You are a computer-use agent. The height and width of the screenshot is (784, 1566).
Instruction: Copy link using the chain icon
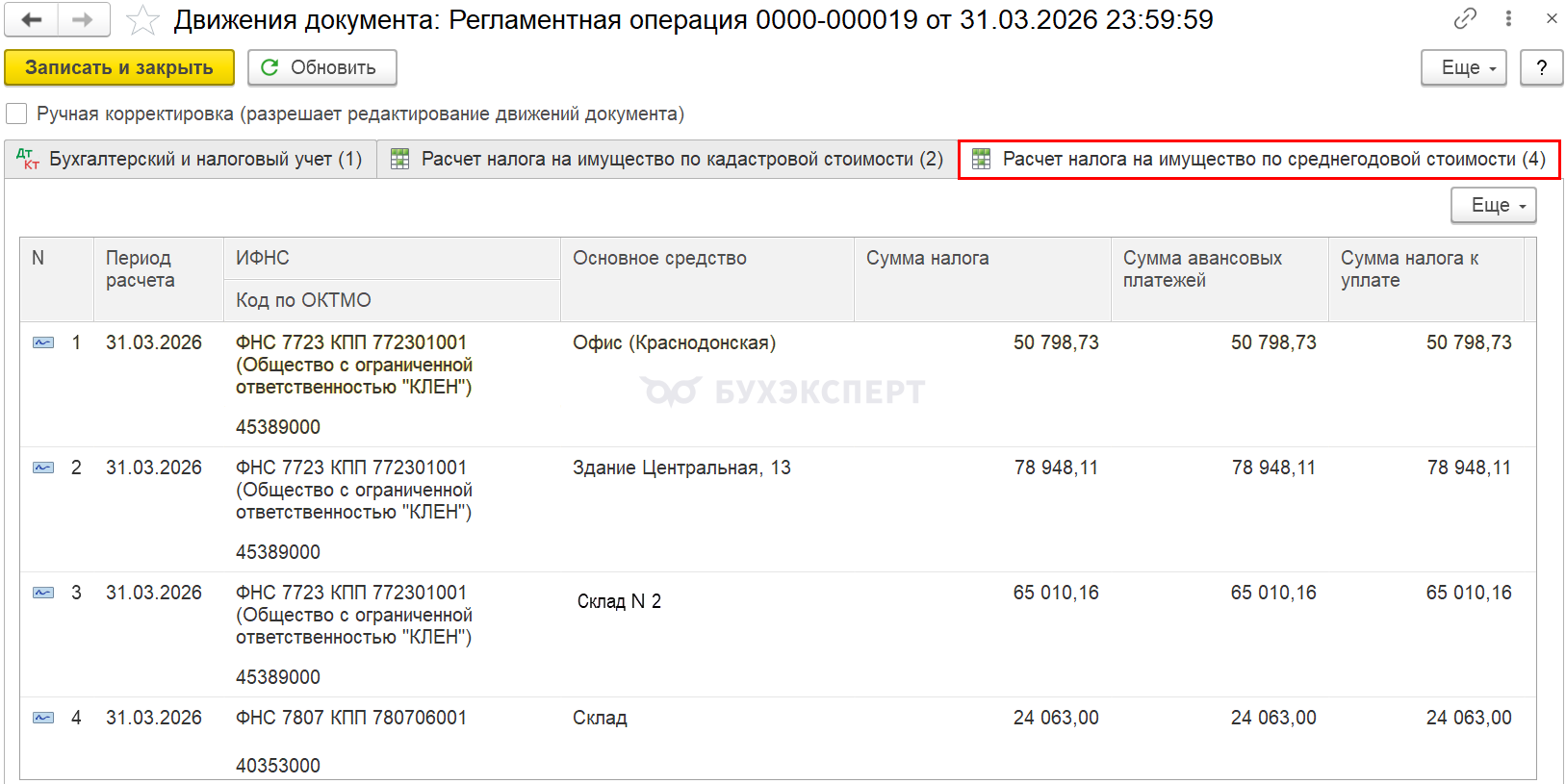1465,18
